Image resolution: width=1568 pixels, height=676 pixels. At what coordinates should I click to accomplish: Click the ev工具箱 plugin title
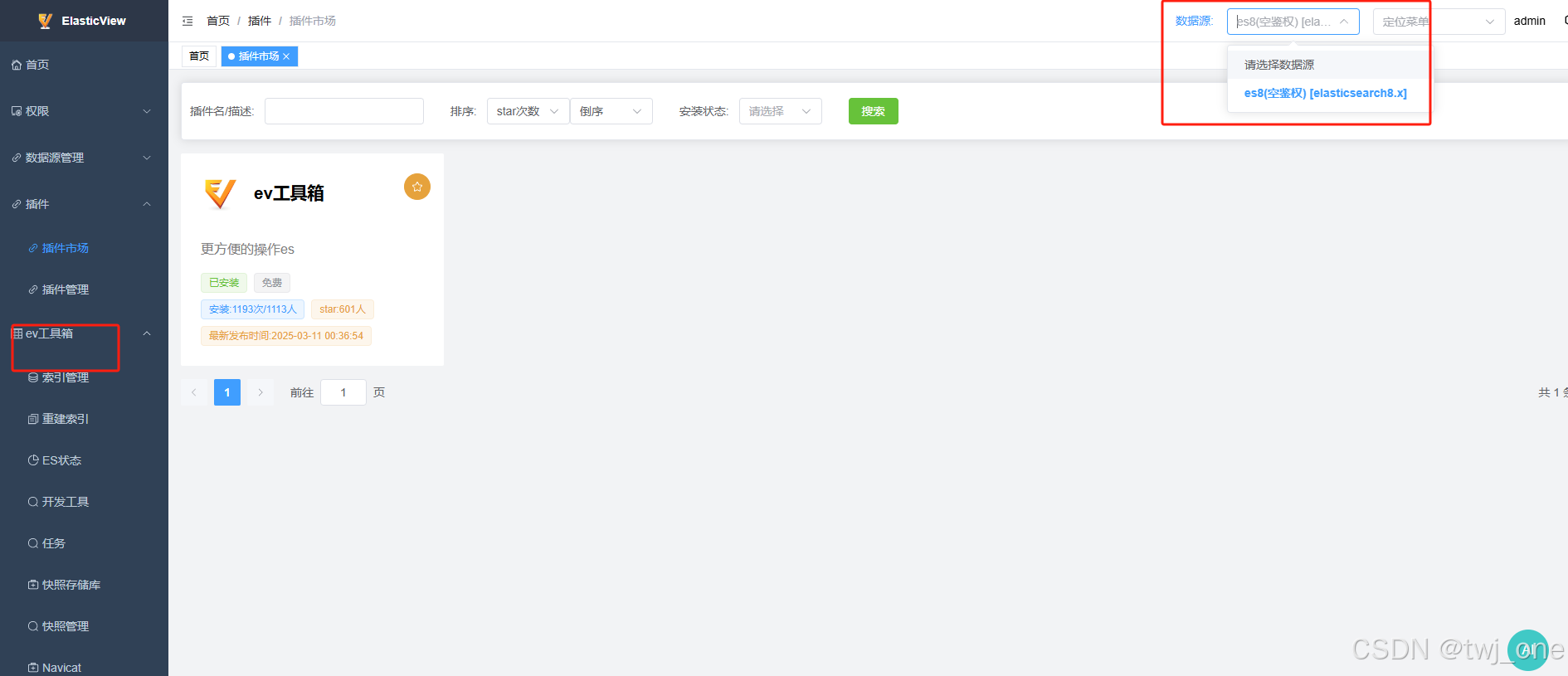pos(289,193)
